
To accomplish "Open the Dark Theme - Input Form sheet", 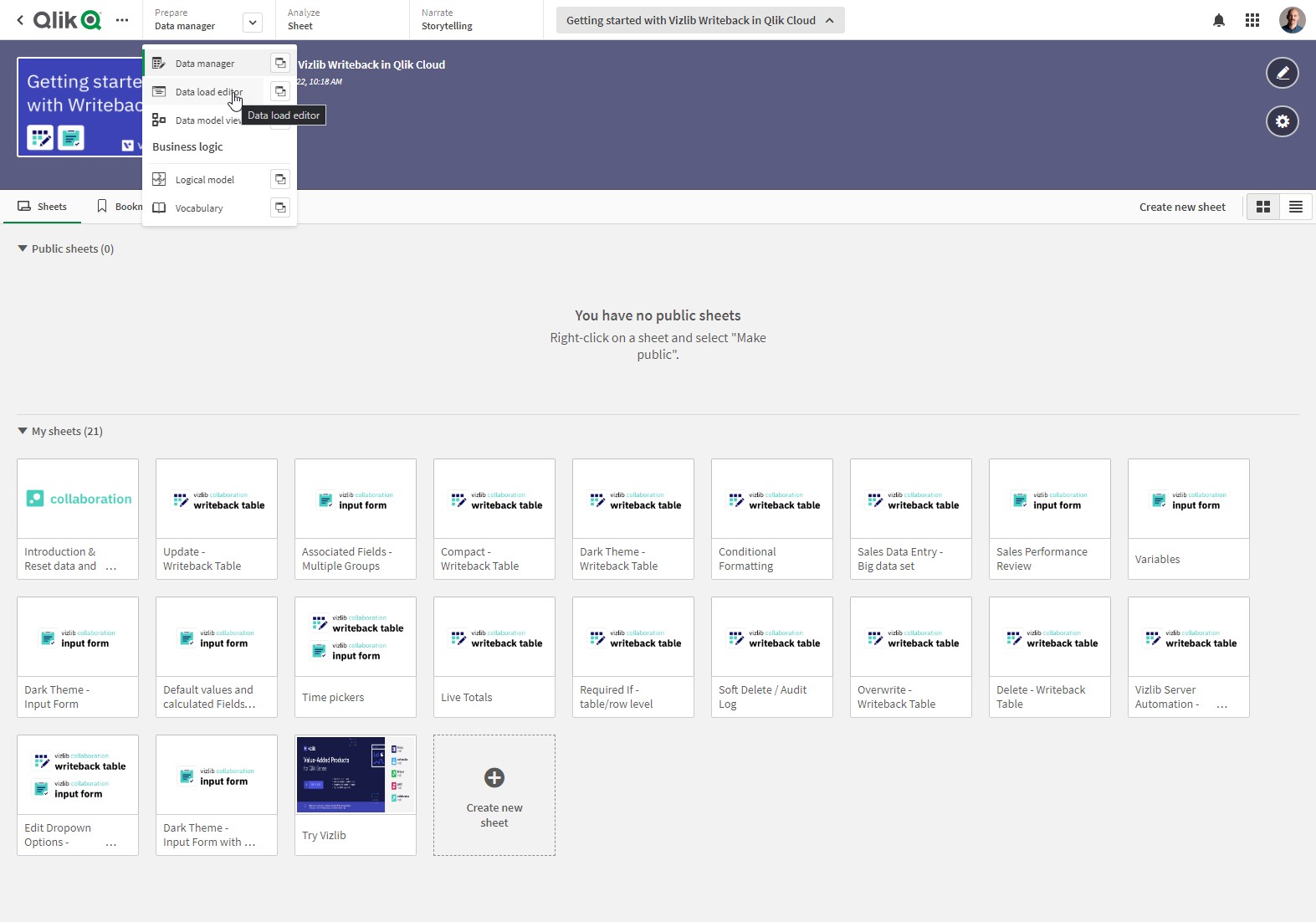I will [78, 657].
